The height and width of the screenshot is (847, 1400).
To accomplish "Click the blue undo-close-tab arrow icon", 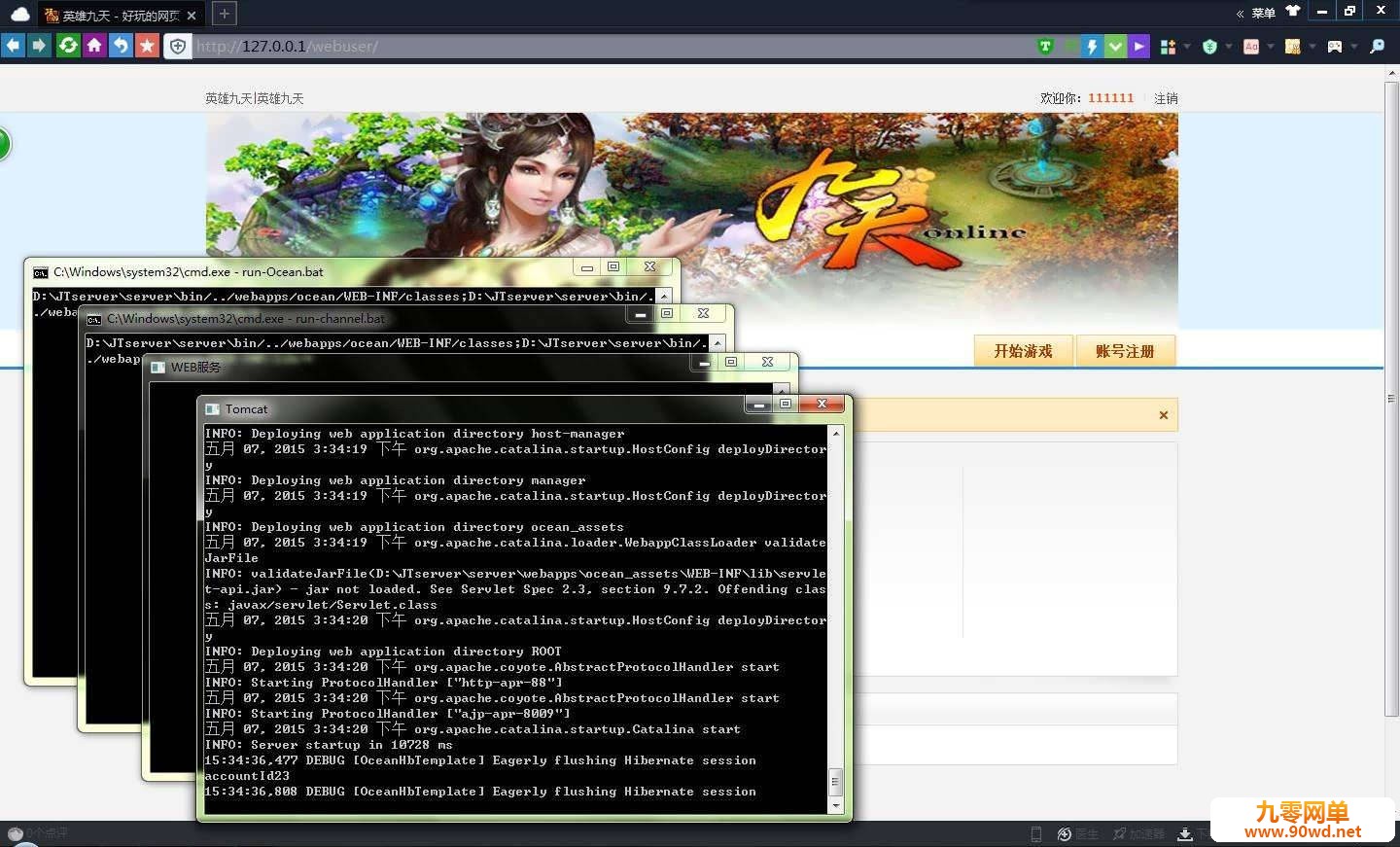I will click(121, 46).
